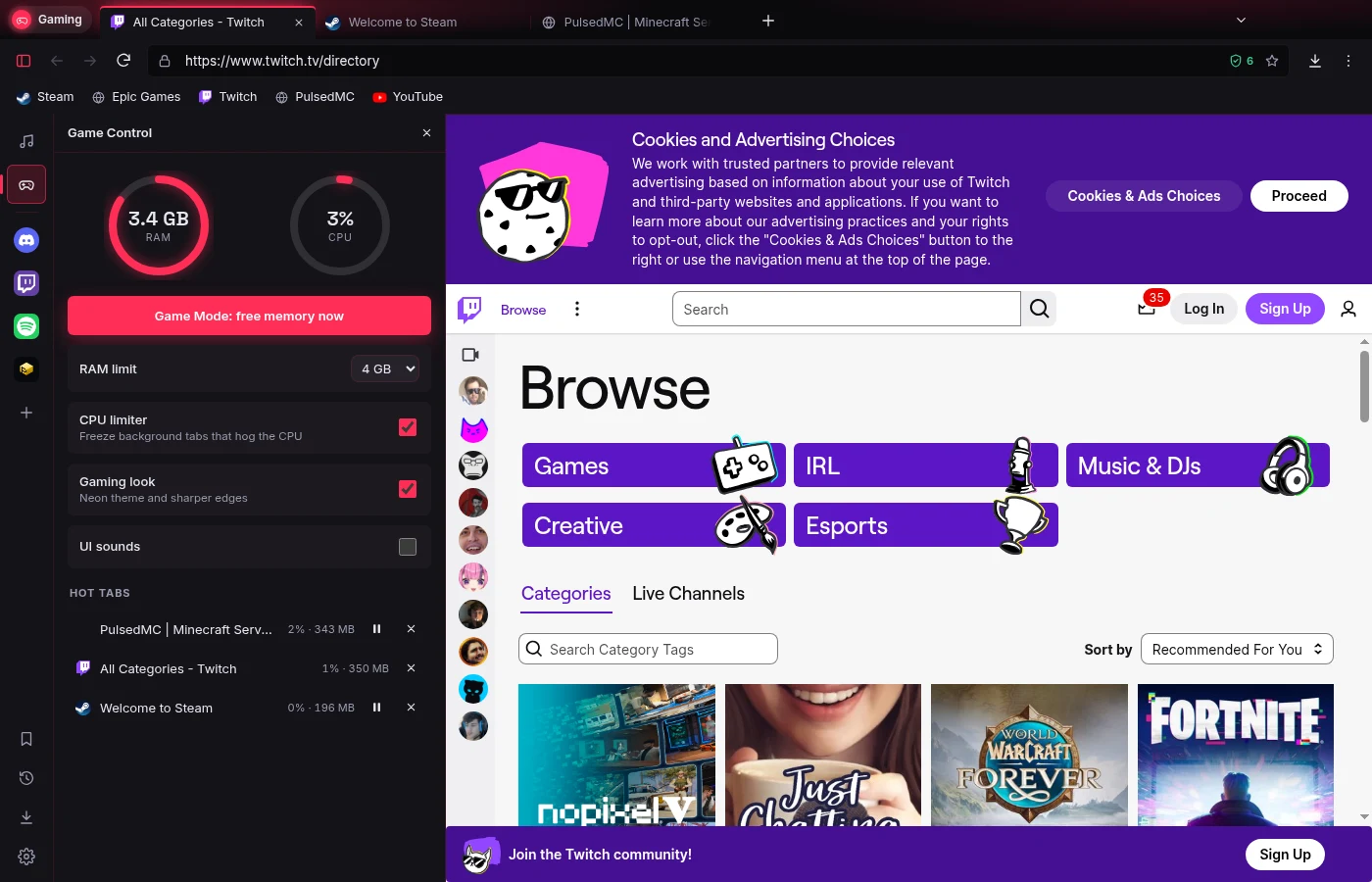Open the Steam bookmark
The width and height of the screenshot is (1372, 882).
tap(45, 97)
